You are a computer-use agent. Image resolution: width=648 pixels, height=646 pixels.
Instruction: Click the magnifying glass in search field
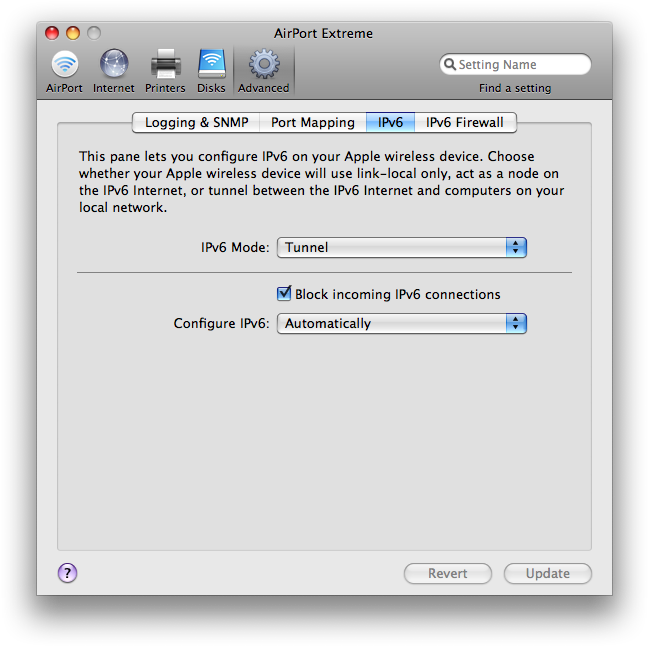point(450,64)
